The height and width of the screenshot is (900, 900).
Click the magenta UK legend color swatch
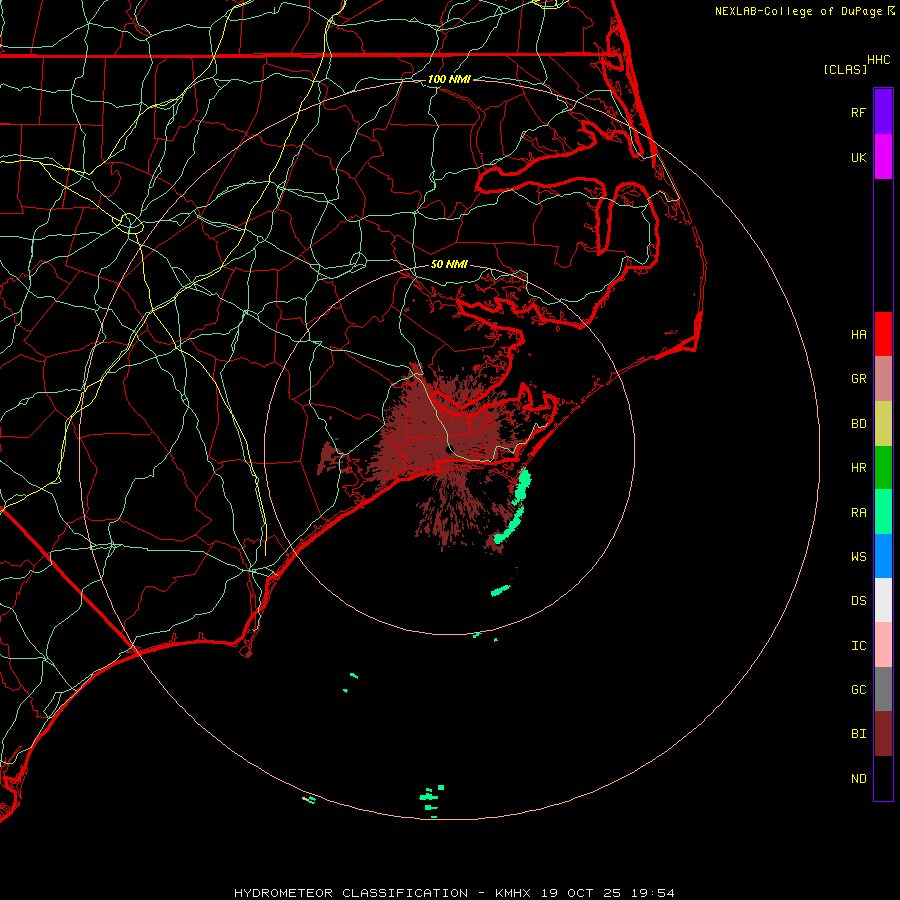883,157
